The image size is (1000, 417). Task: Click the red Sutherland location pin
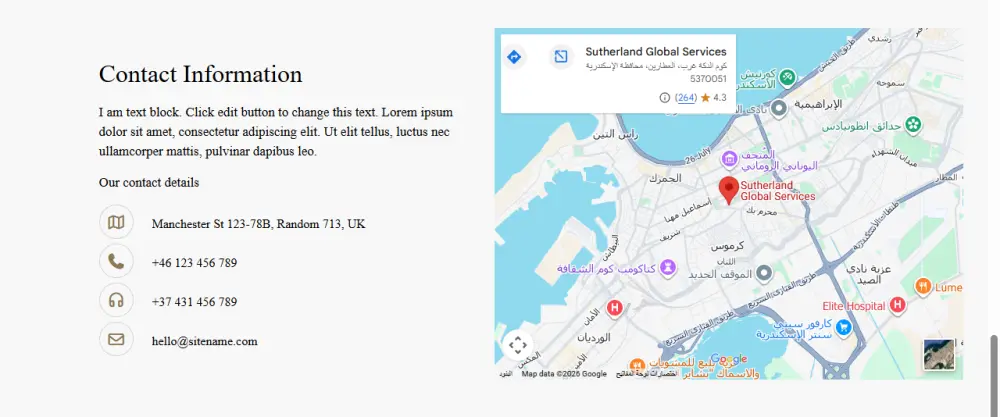pyautogui.click(x=729, y=191)
